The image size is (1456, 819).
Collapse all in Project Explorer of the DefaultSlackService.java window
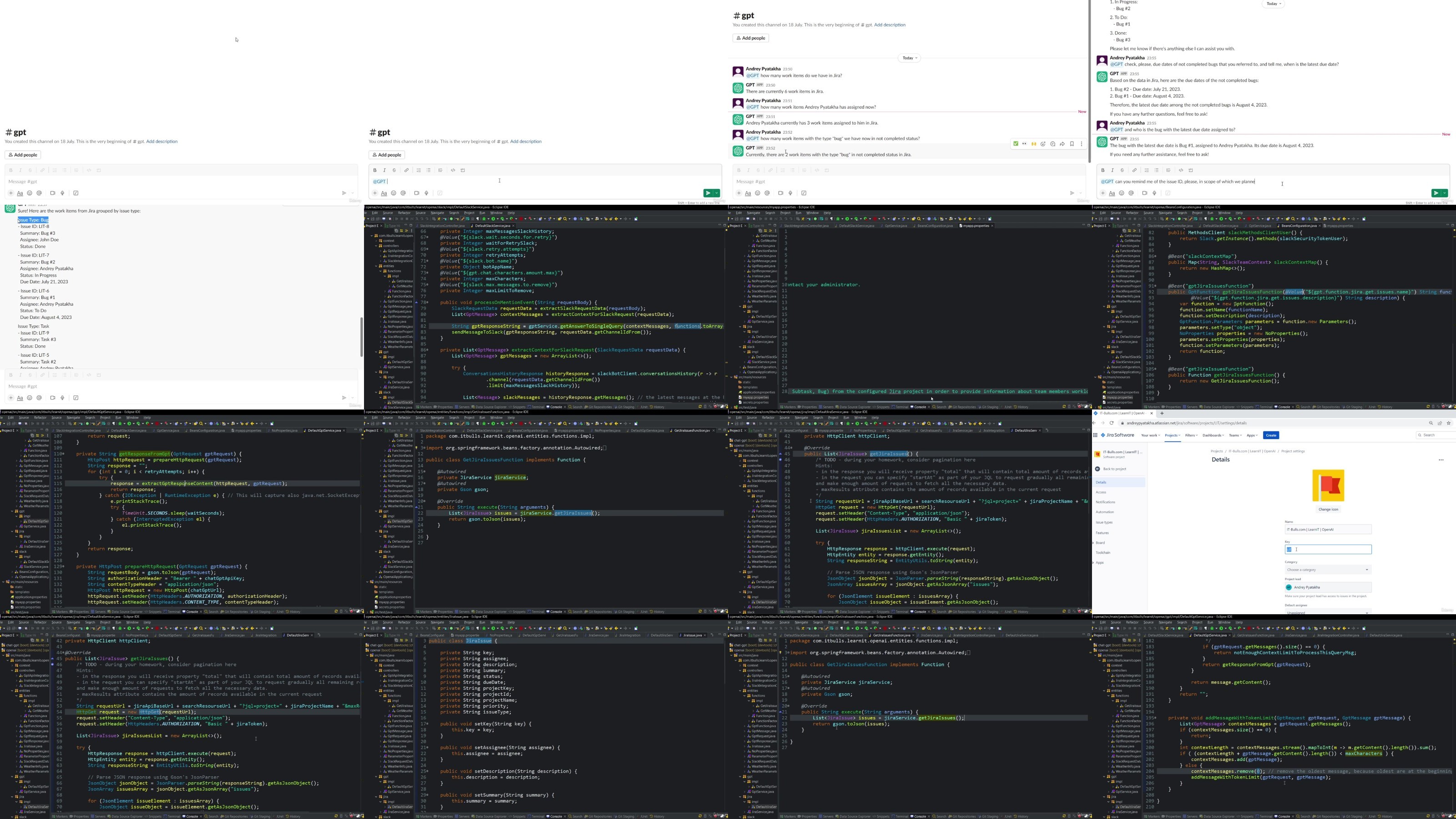coord(397,231)
